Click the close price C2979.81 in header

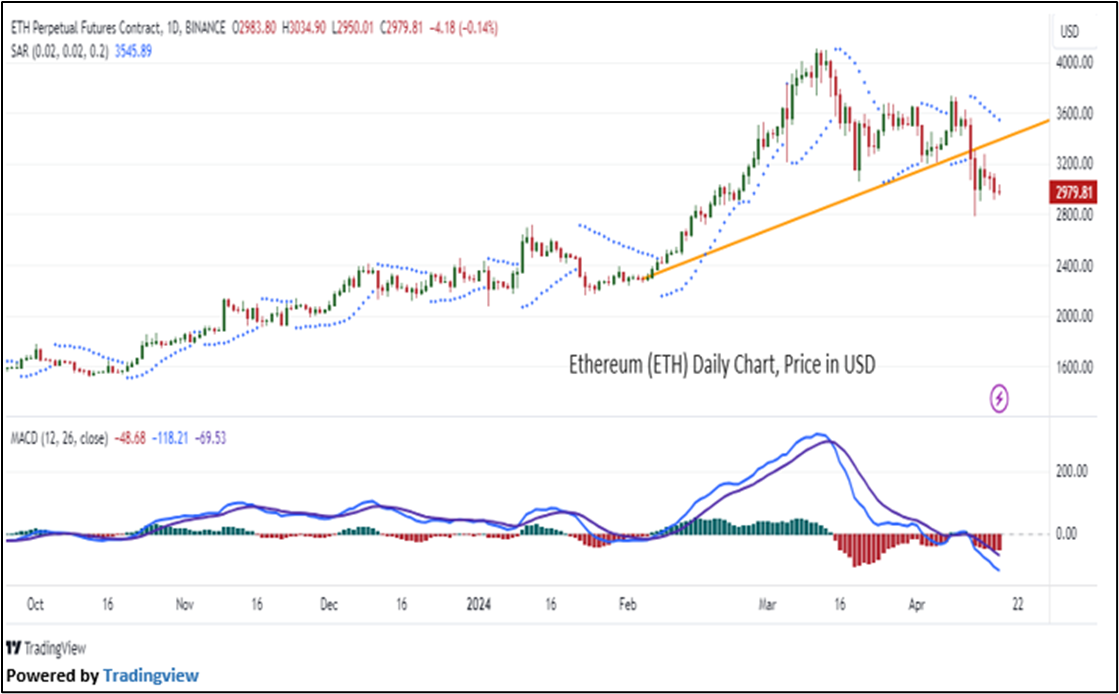point(401,29)
